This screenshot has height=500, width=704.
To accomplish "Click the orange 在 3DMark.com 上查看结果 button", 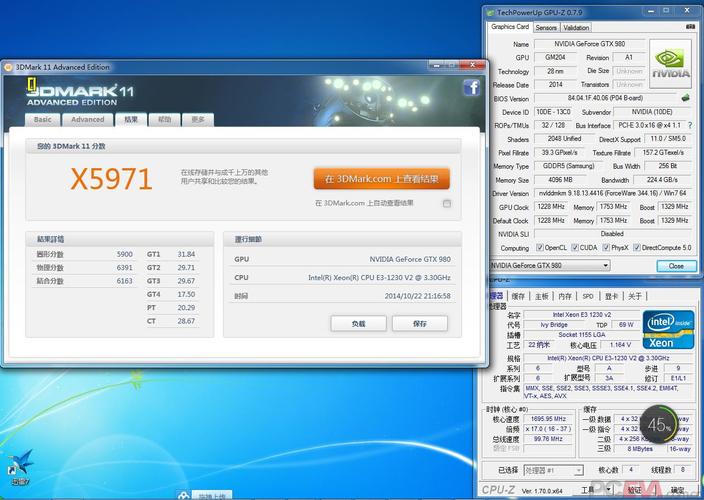I will [382, 179].
